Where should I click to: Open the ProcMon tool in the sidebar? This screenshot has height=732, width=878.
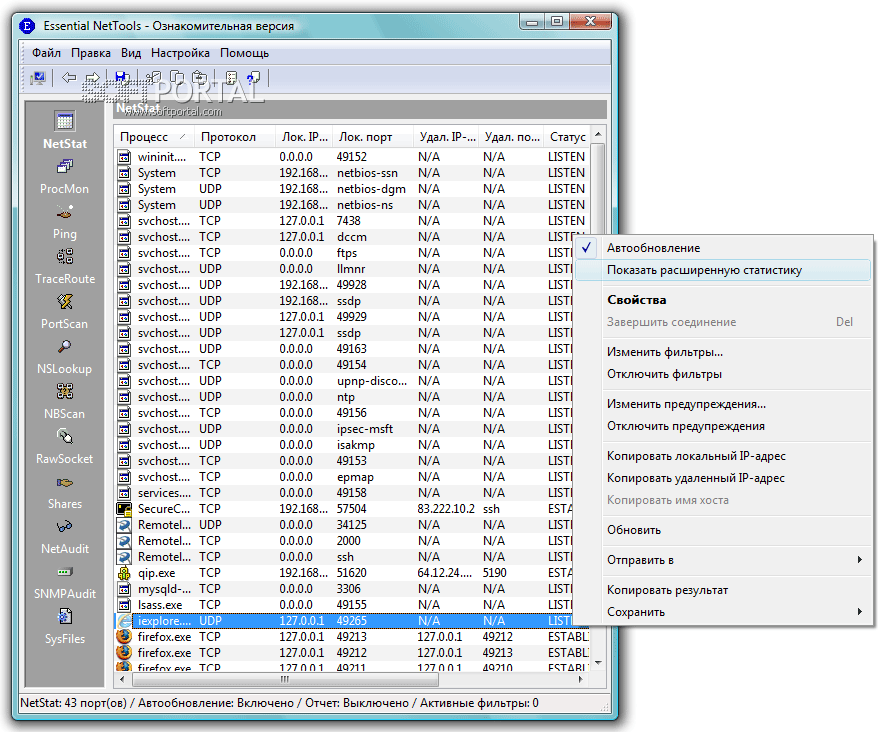coord(64,177)
